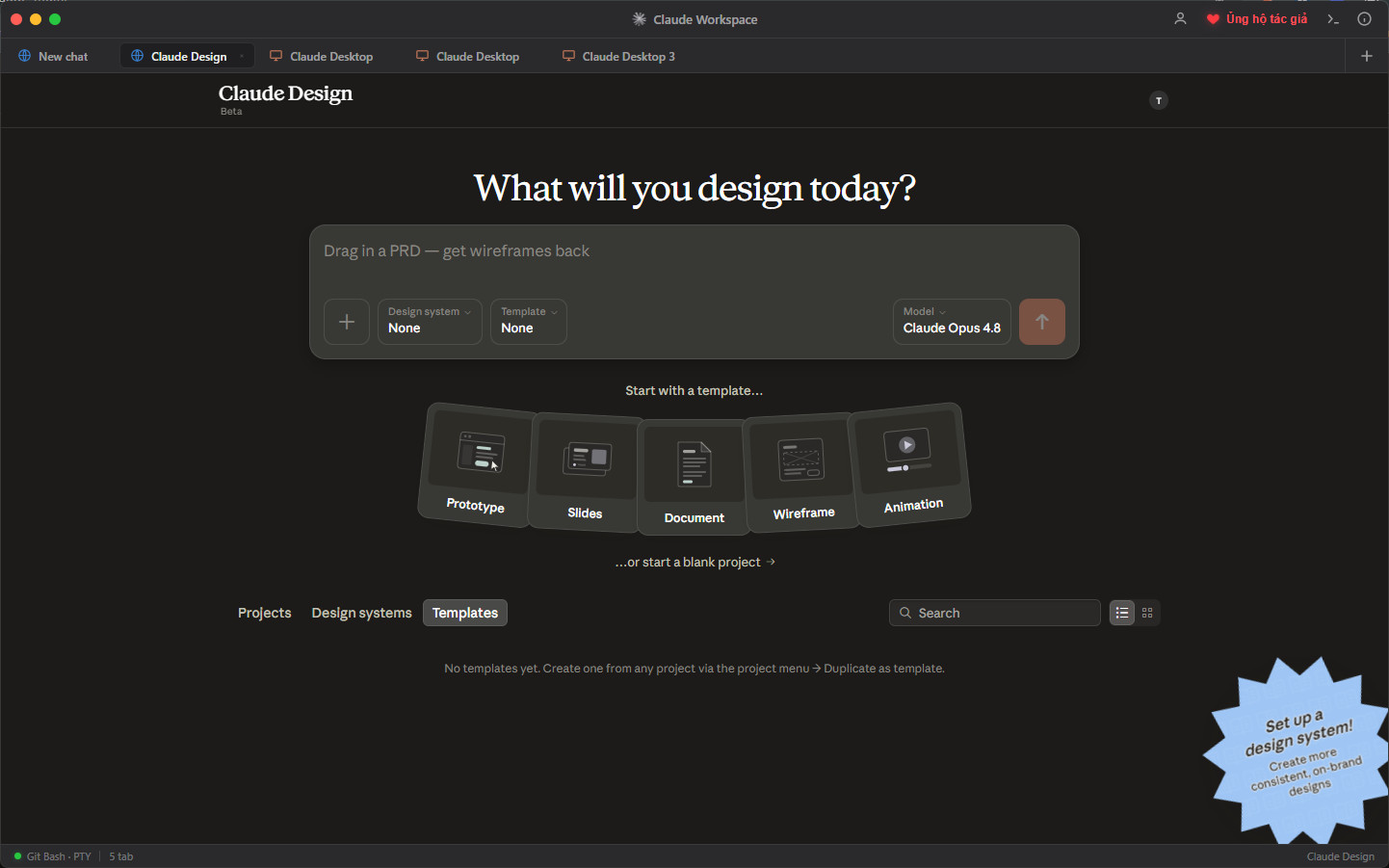Focus the Search input field
The height and width of the screenshot is (868, 1389).
click(995, 613)
